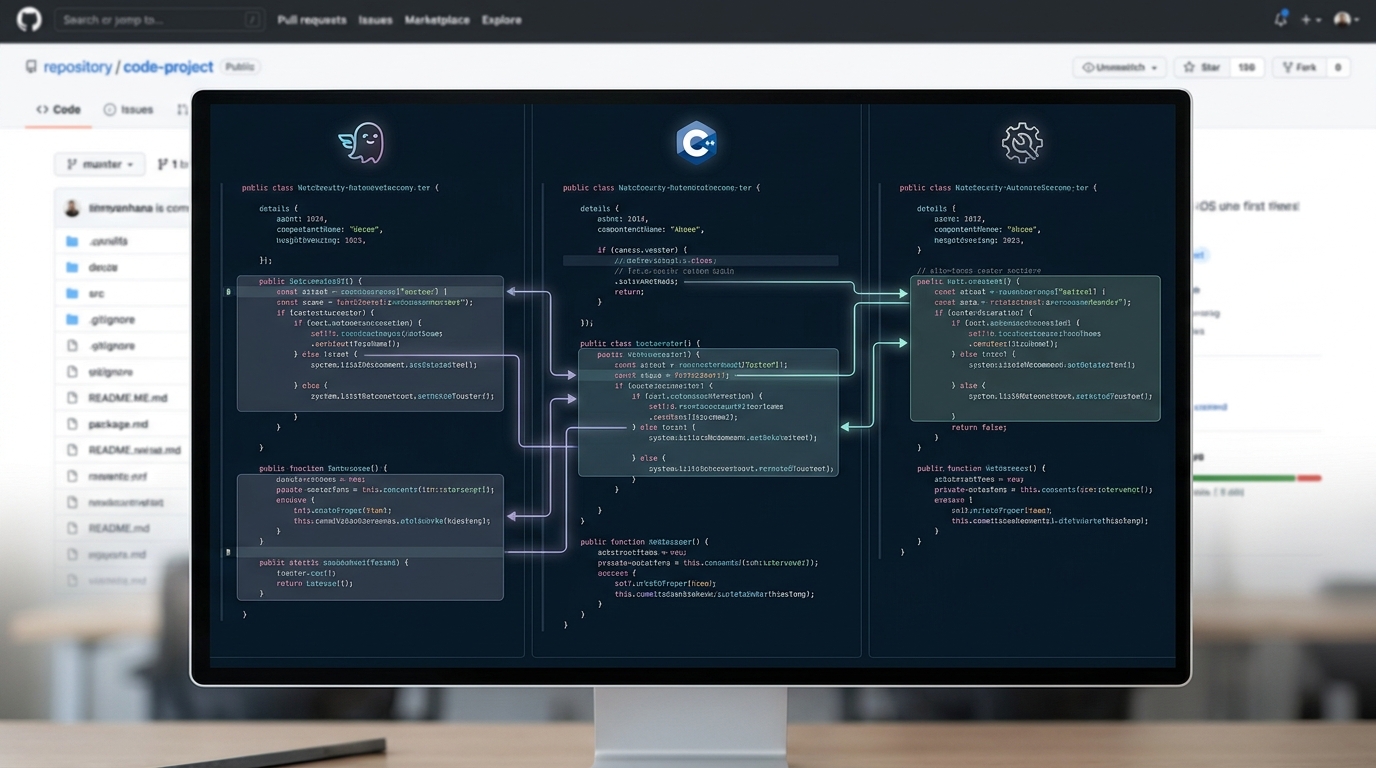This screenshot has width=1376, height=768.
Task: Select the repo book icon beside repository
Action: pyautogui.click(x=31, y=67)
